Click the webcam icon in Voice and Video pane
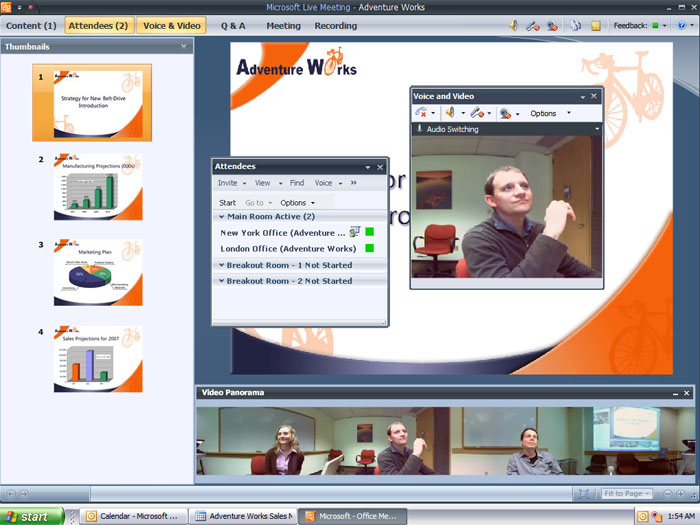Viewport: 700px width, 525px height. point(505,113)
